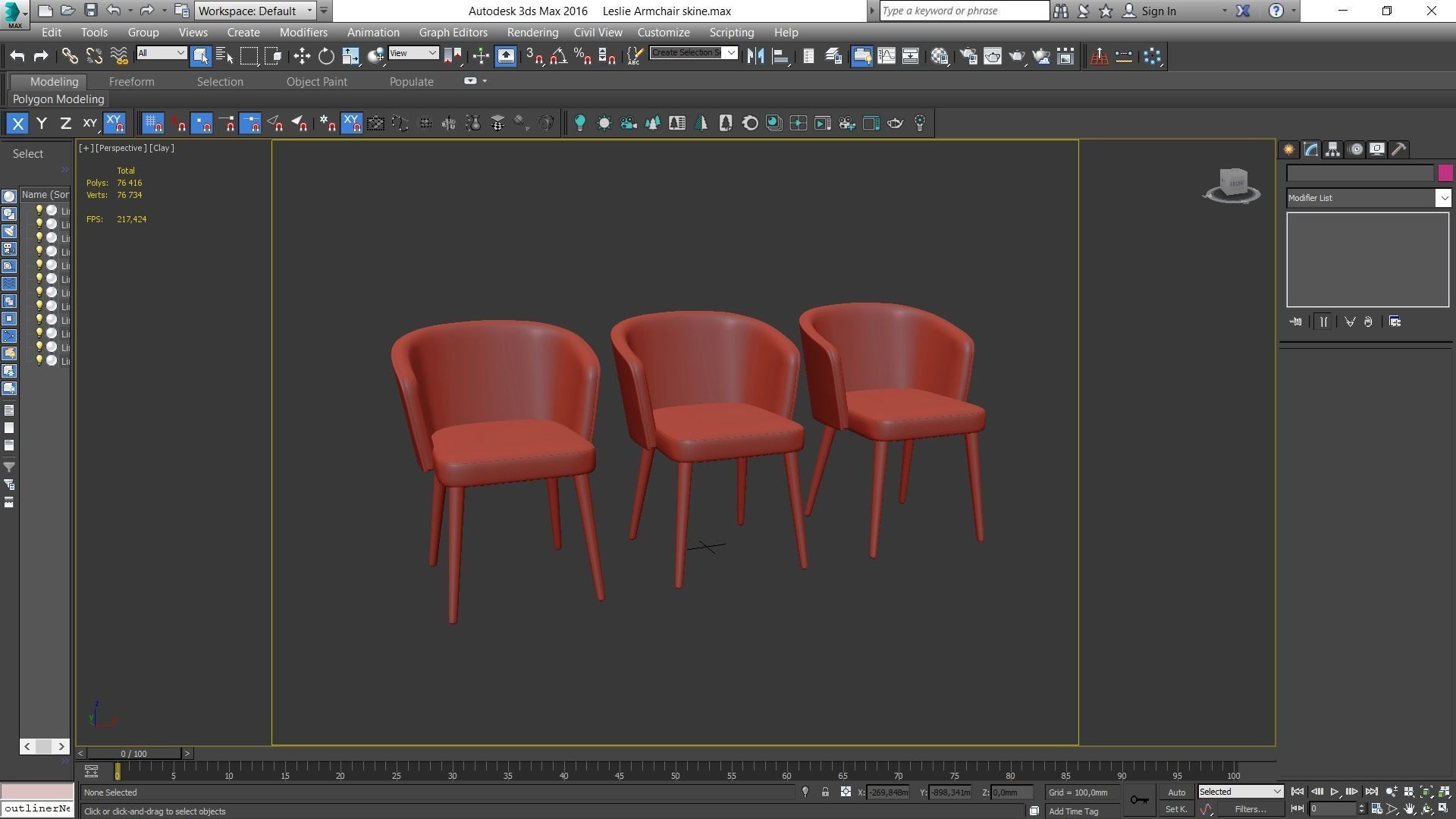
Task: Open the Rendered Frame Window
Action: pos(993,56)
